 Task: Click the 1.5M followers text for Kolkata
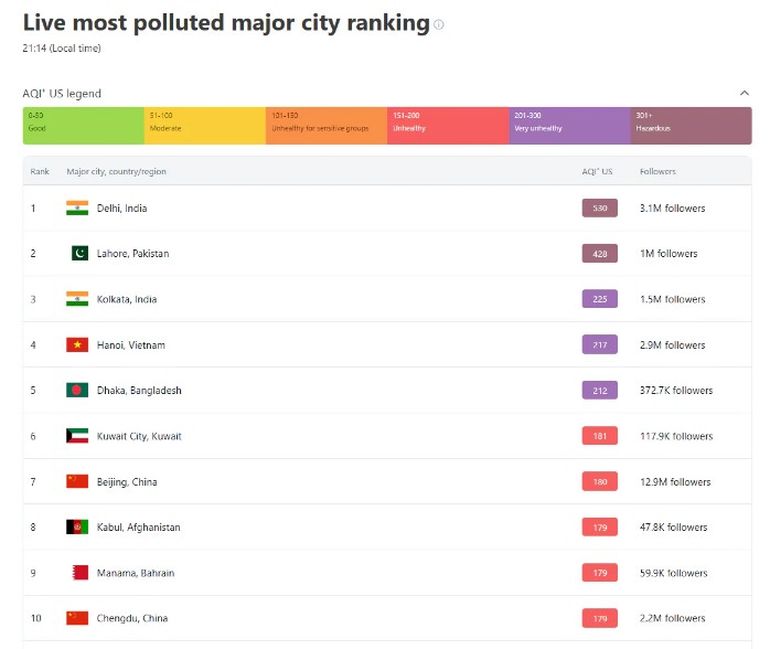[x=672, y=299]
